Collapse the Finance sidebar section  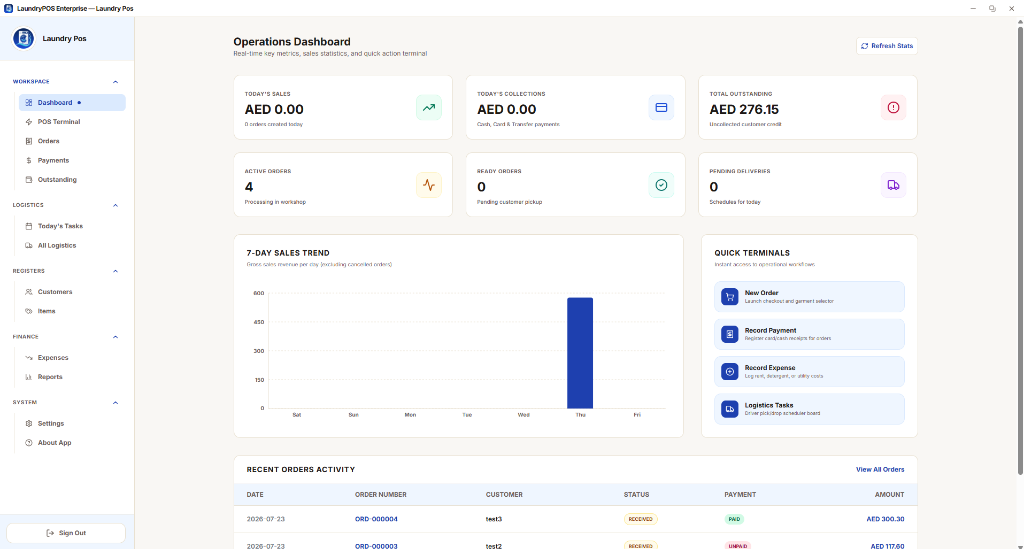pos(116,337)
